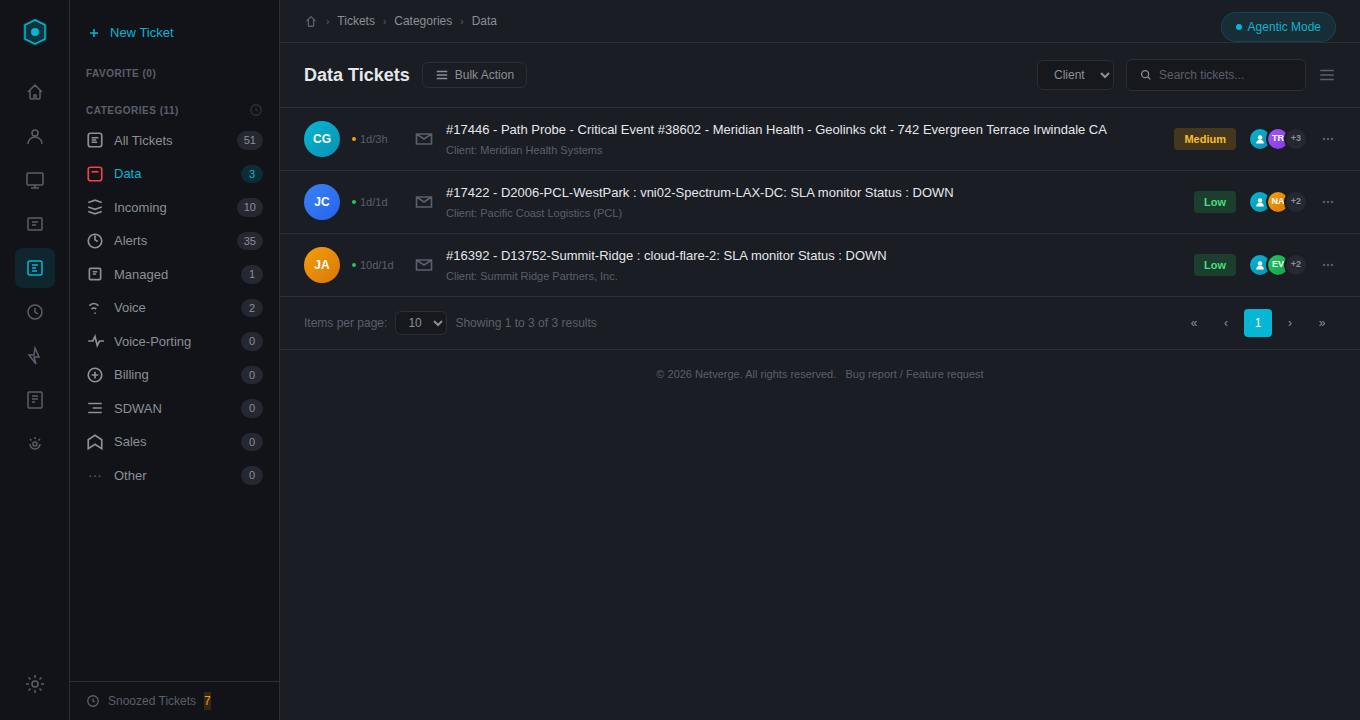Open the Bulk Action menu

[x=474, y=74]
